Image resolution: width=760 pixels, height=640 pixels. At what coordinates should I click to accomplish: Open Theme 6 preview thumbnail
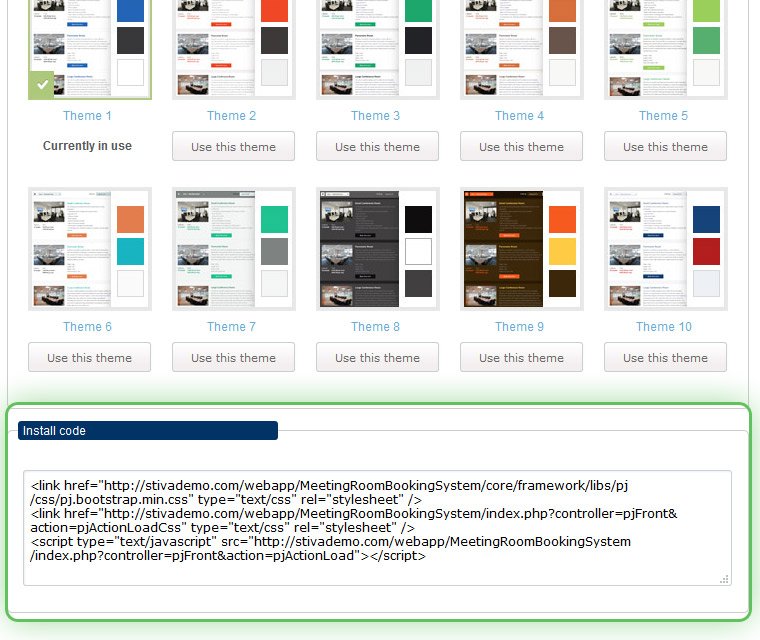tap(90, 249)
